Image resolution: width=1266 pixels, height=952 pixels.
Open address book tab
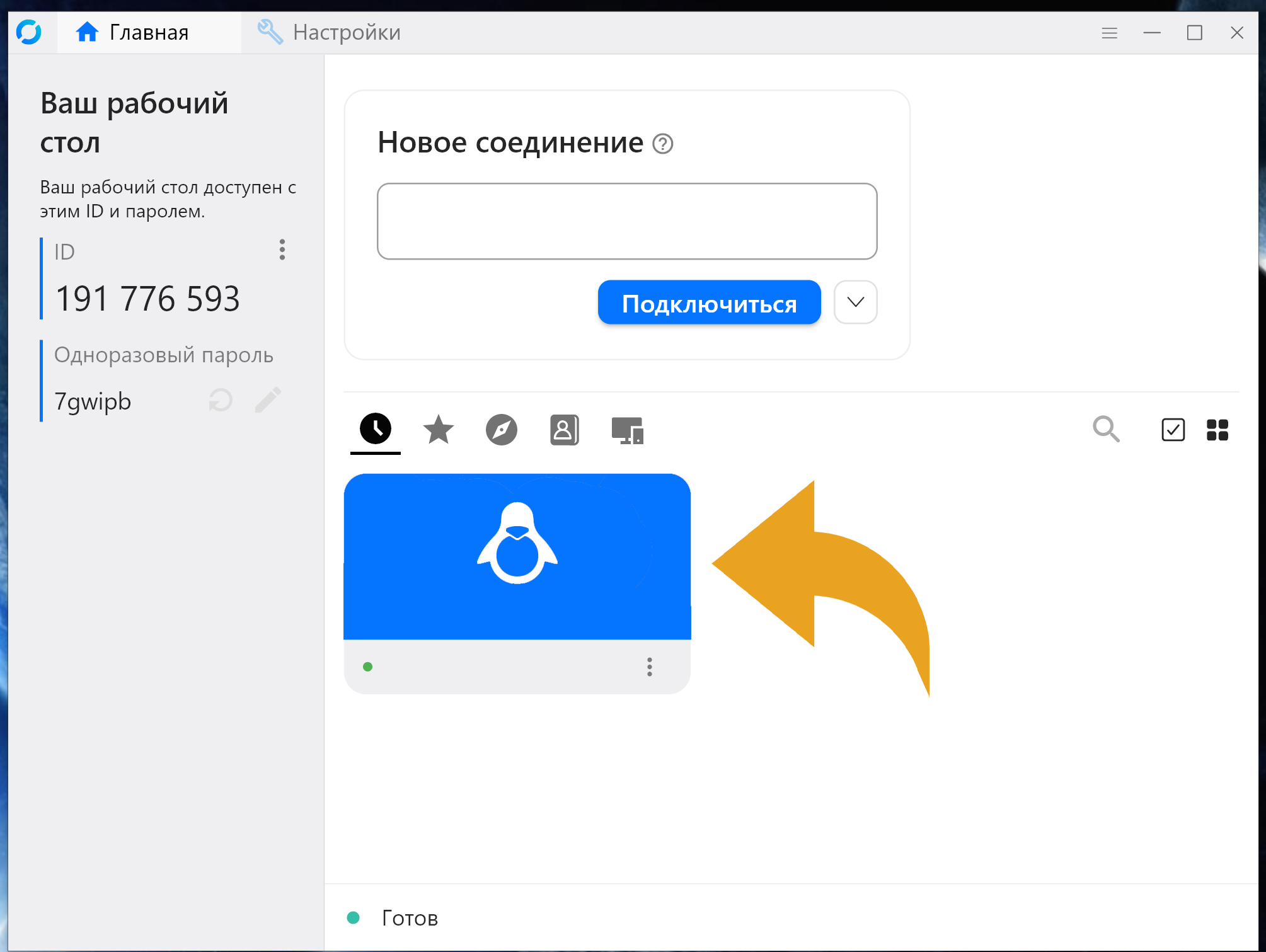pyautogui.click(x=564, y=430)
